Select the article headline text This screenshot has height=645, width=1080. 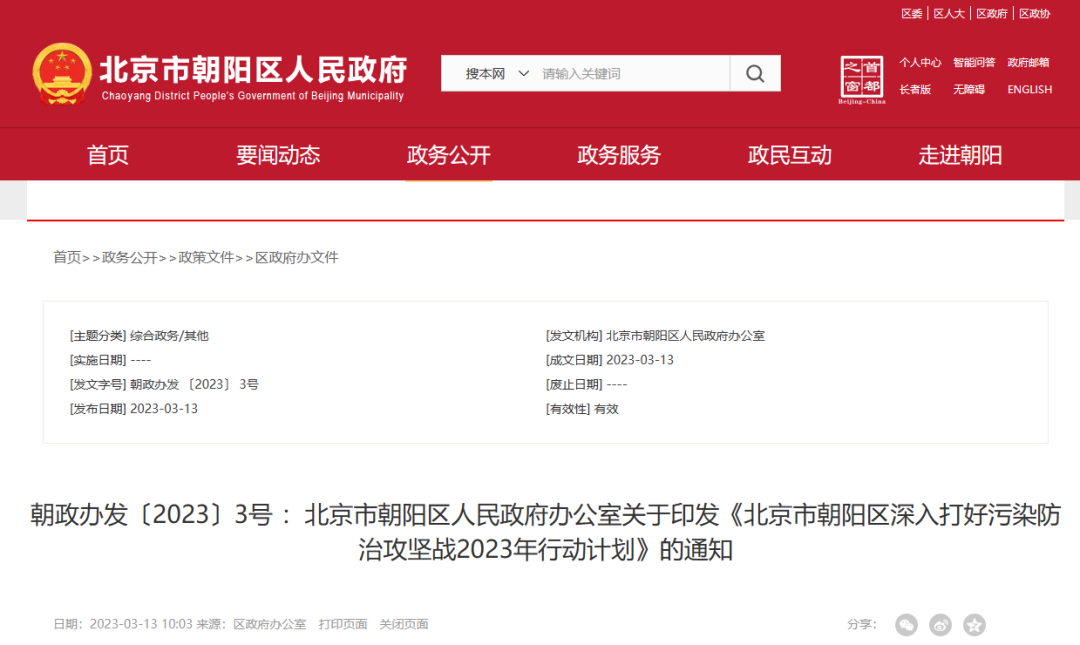(x=545, y=533)
